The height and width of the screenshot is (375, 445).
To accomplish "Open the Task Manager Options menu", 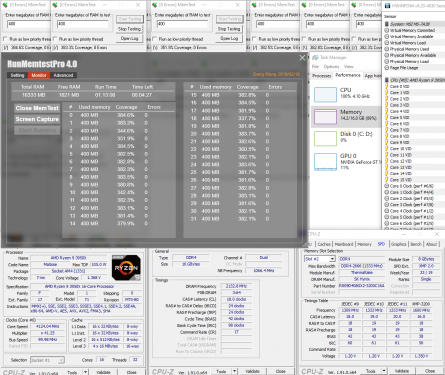I will 331,66.
